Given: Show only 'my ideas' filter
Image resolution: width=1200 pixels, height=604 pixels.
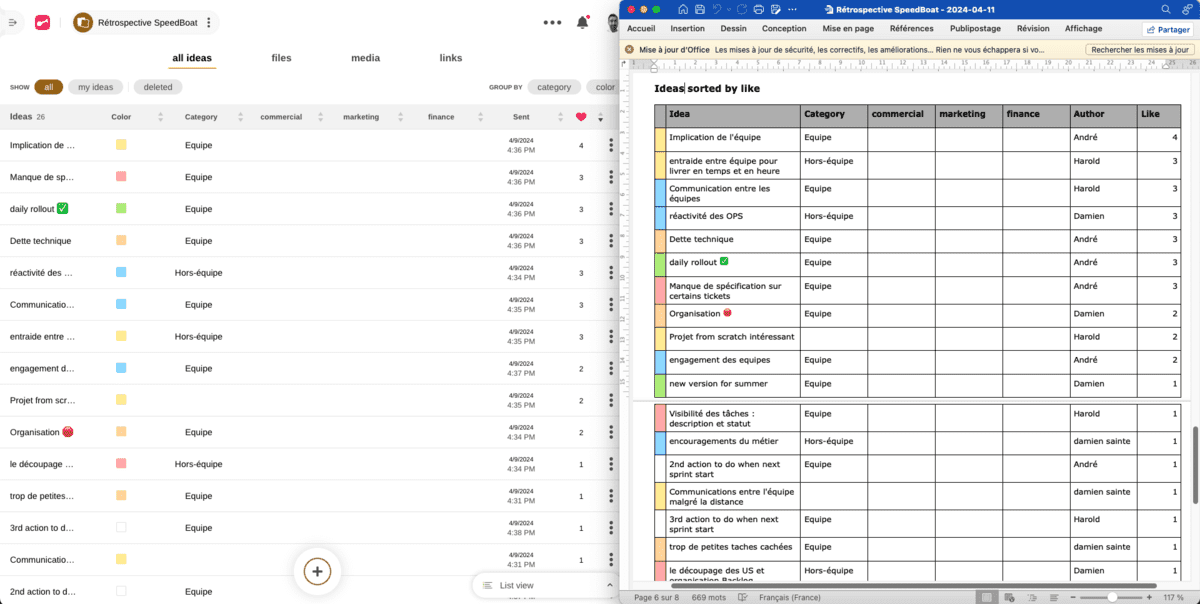Looking at the screenshot, I should [96, 87].
